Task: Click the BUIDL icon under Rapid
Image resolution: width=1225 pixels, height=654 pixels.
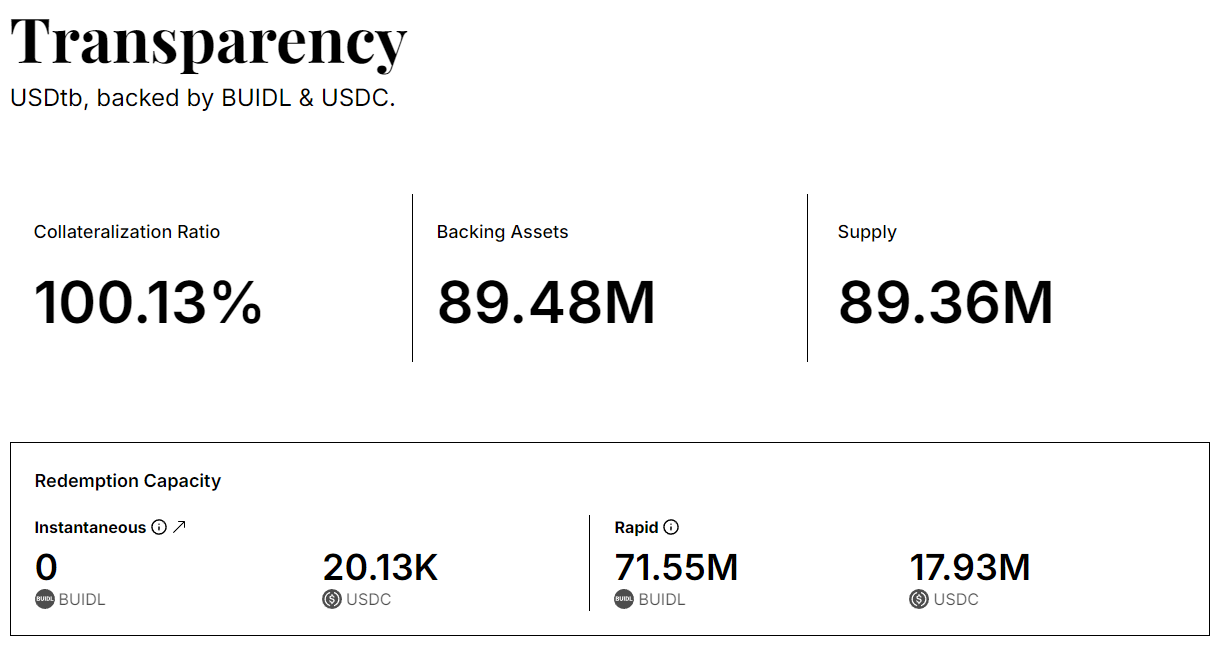Action: coord(624,600)
